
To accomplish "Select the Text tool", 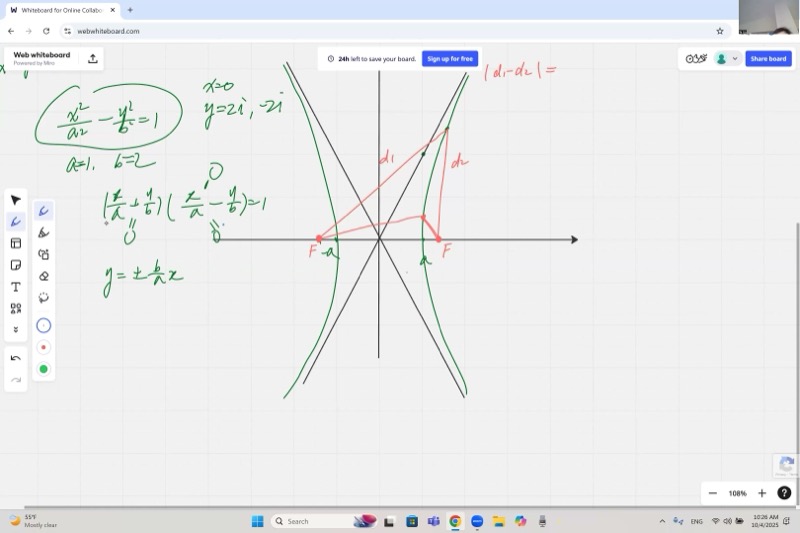I will (x=16, y=287).
